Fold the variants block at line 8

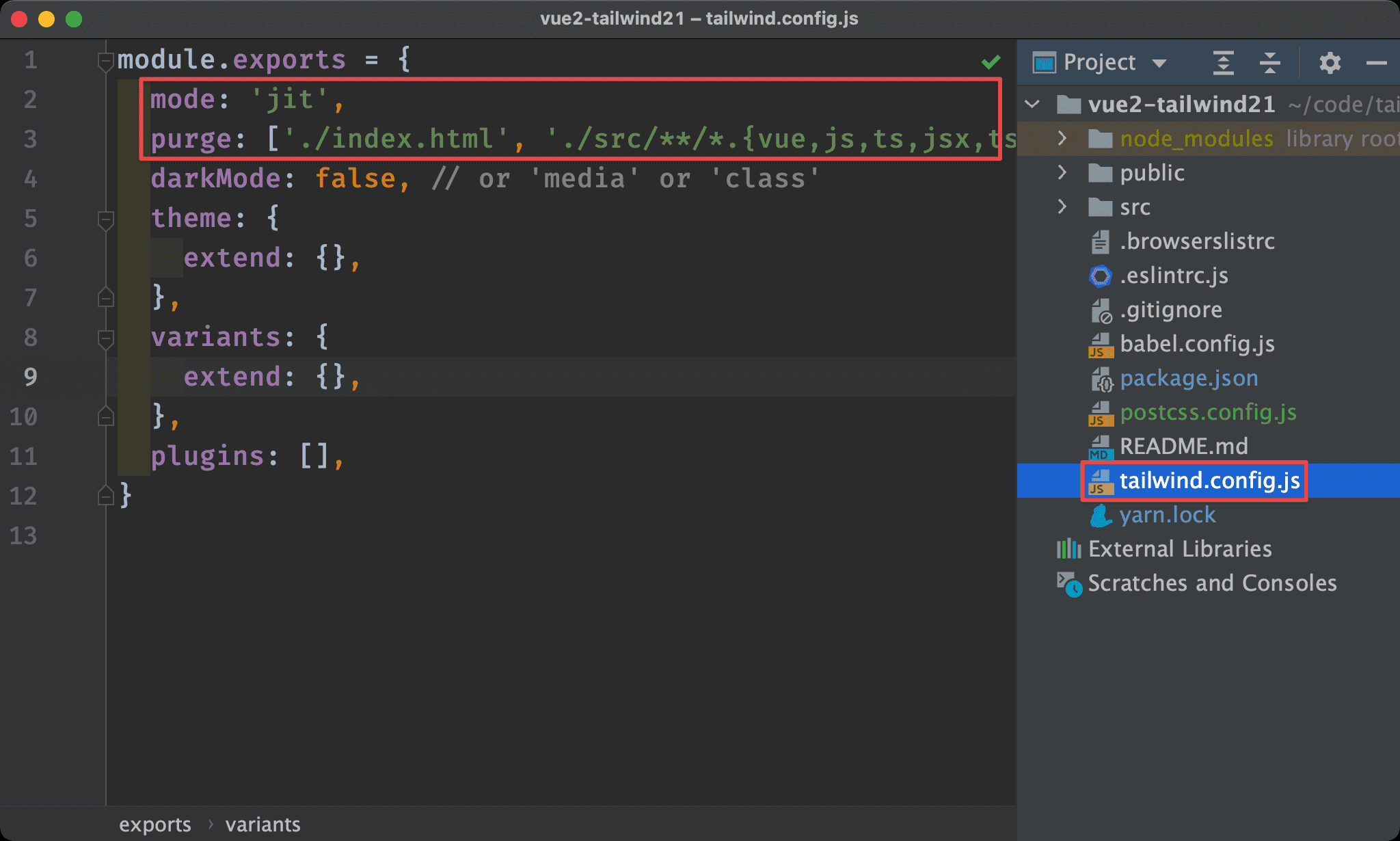click(x=105, y=339)
